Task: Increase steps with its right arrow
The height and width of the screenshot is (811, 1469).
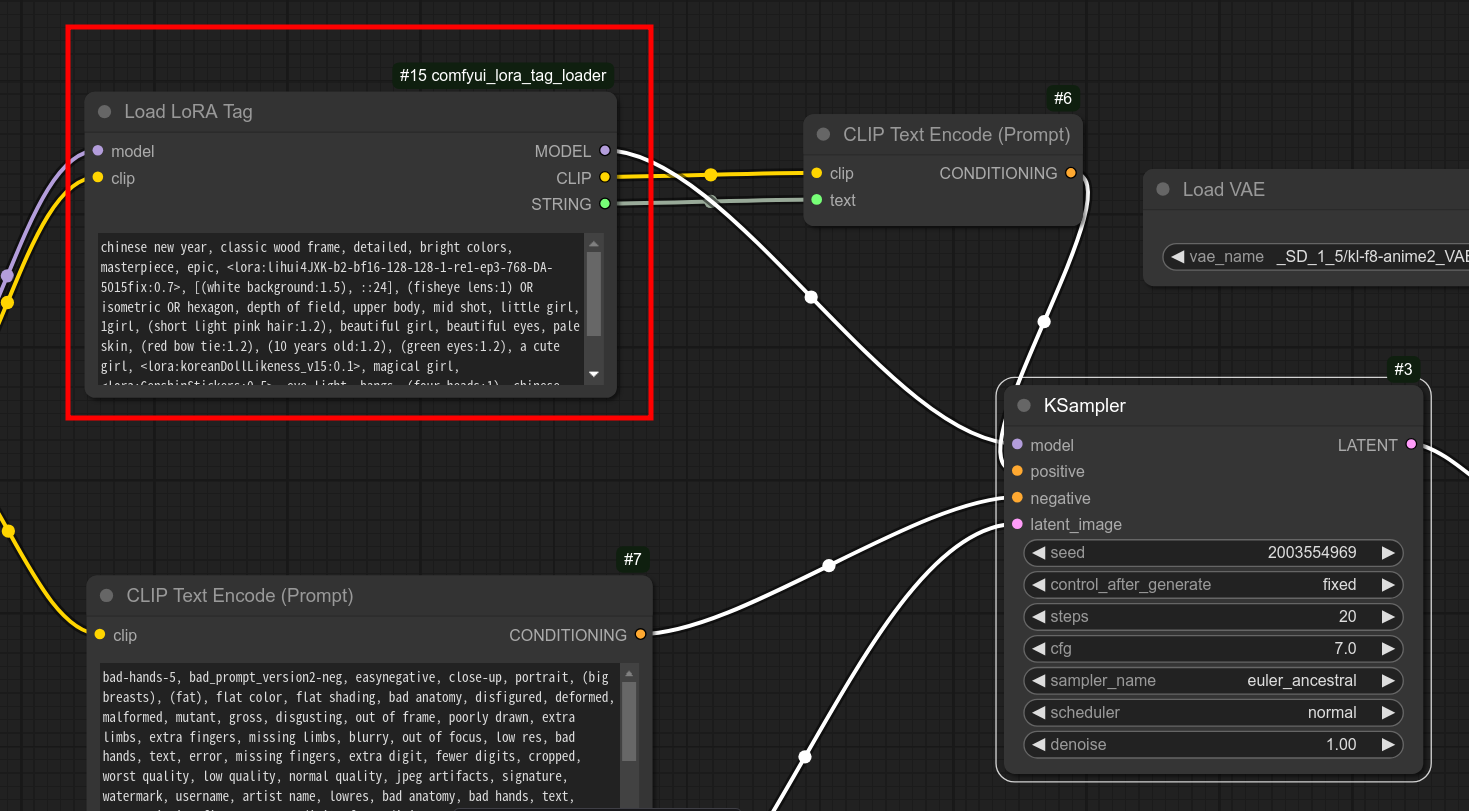Action: click(1388, 617)
